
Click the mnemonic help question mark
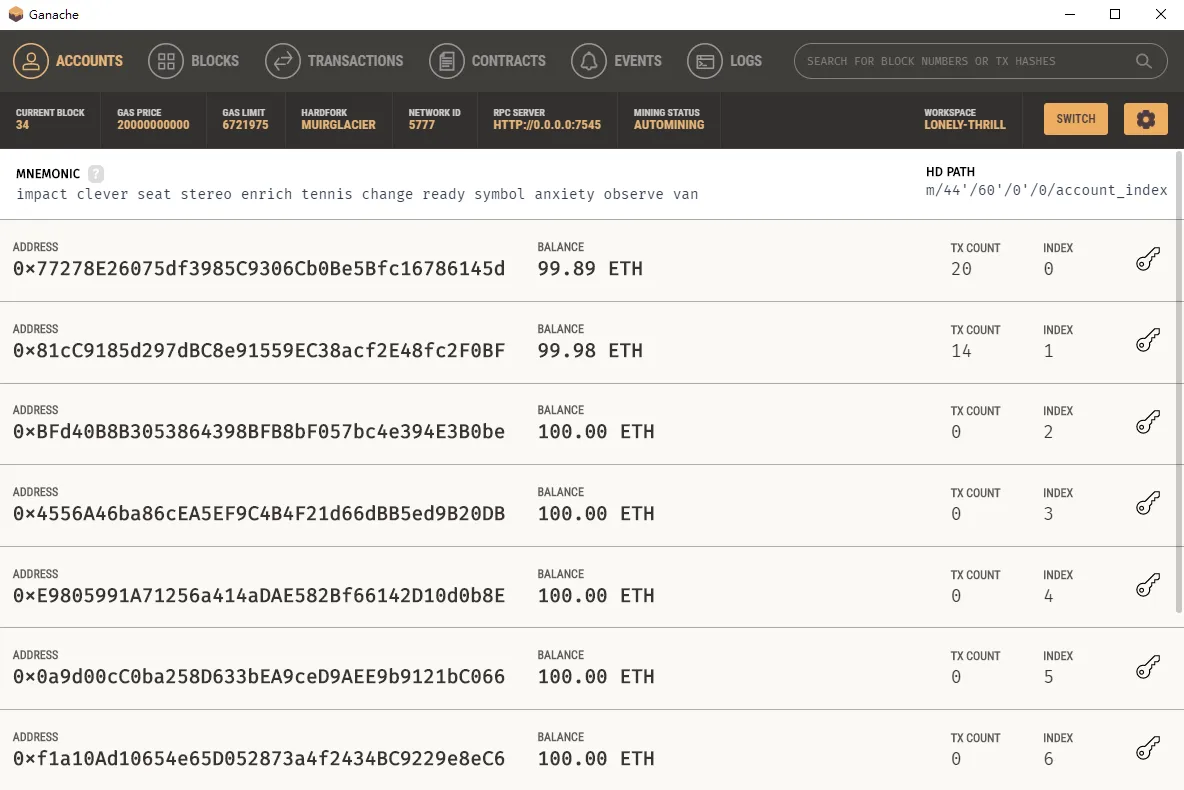pos(96,174)
